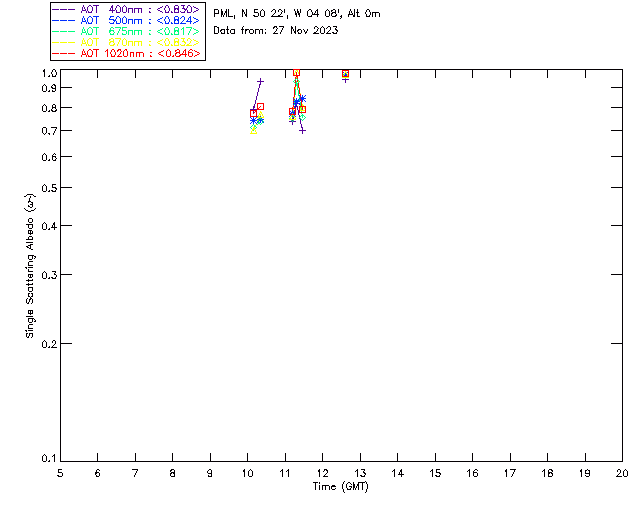
Task: Click the 0.8 tick label on y-axis
Action: 49,108
